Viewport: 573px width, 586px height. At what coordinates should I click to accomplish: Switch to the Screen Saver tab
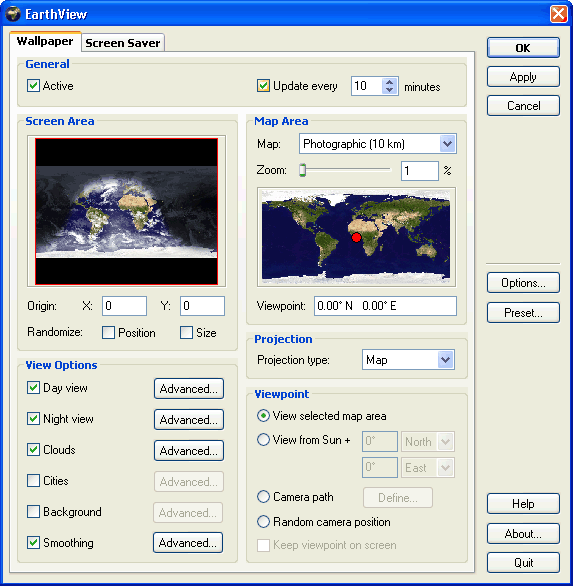(x=123, y=43)
